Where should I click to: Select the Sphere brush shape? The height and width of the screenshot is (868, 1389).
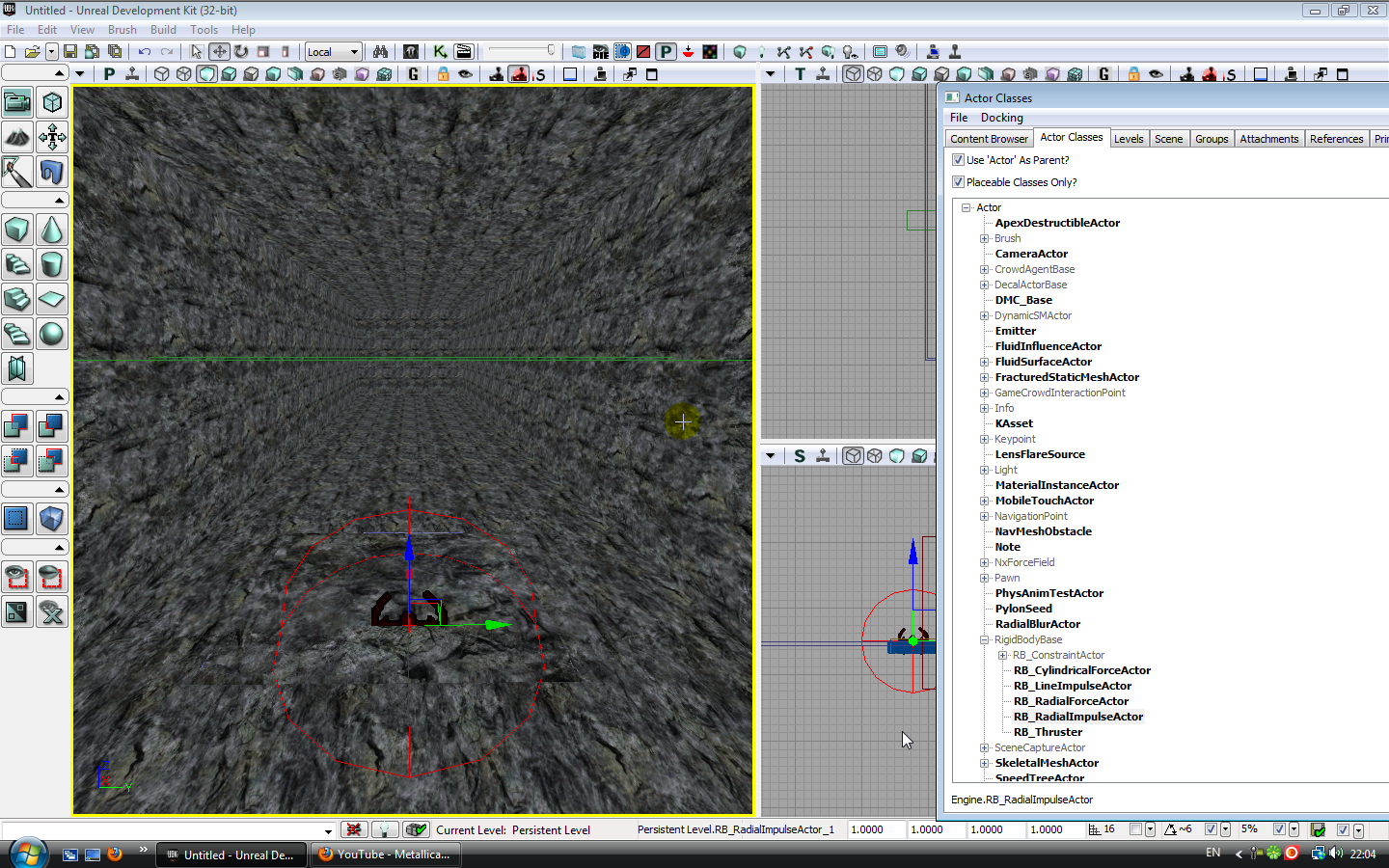(52, 334)
